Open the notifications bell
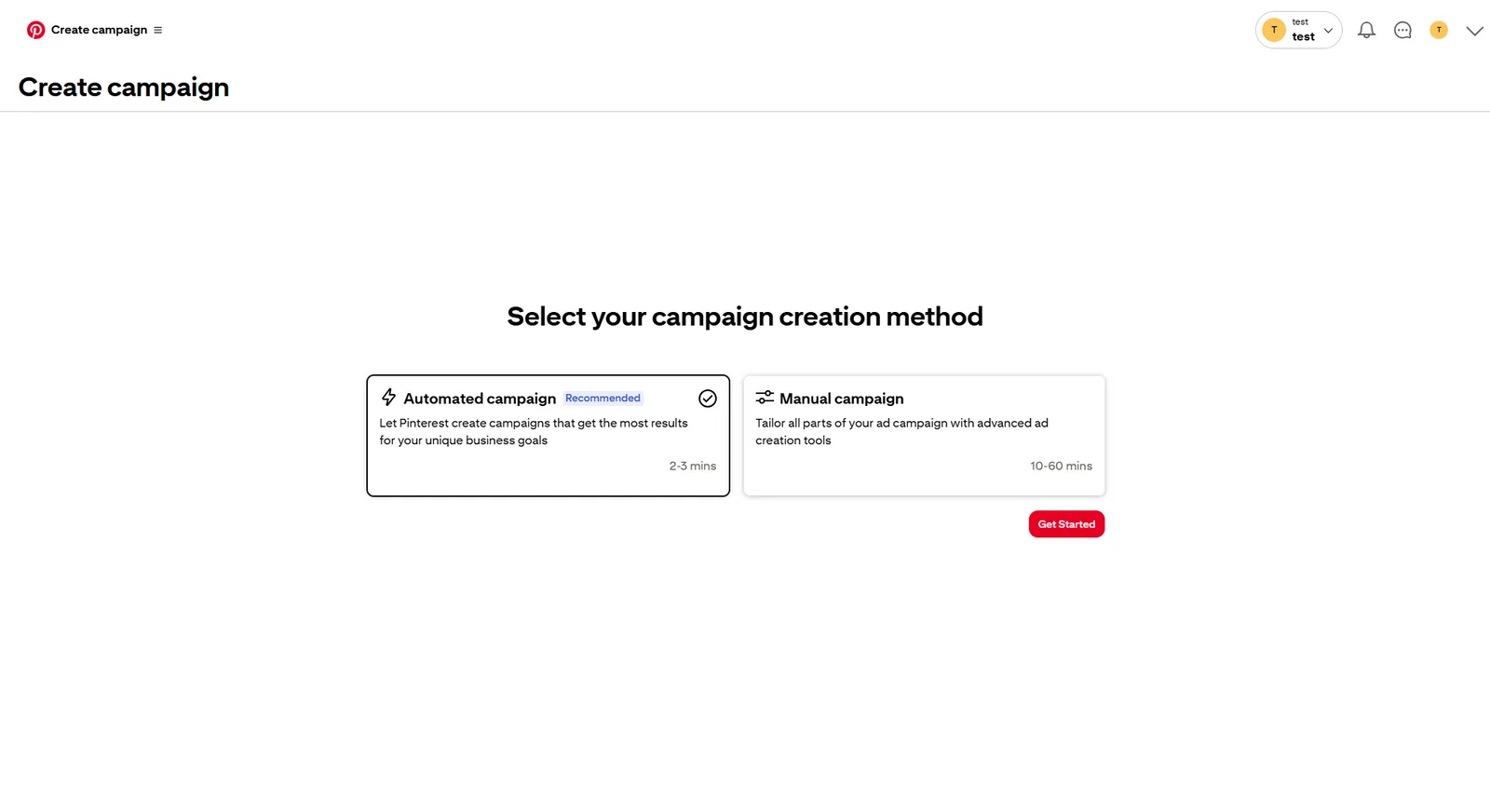1490x812 pixels. [x=1366, y=30]
